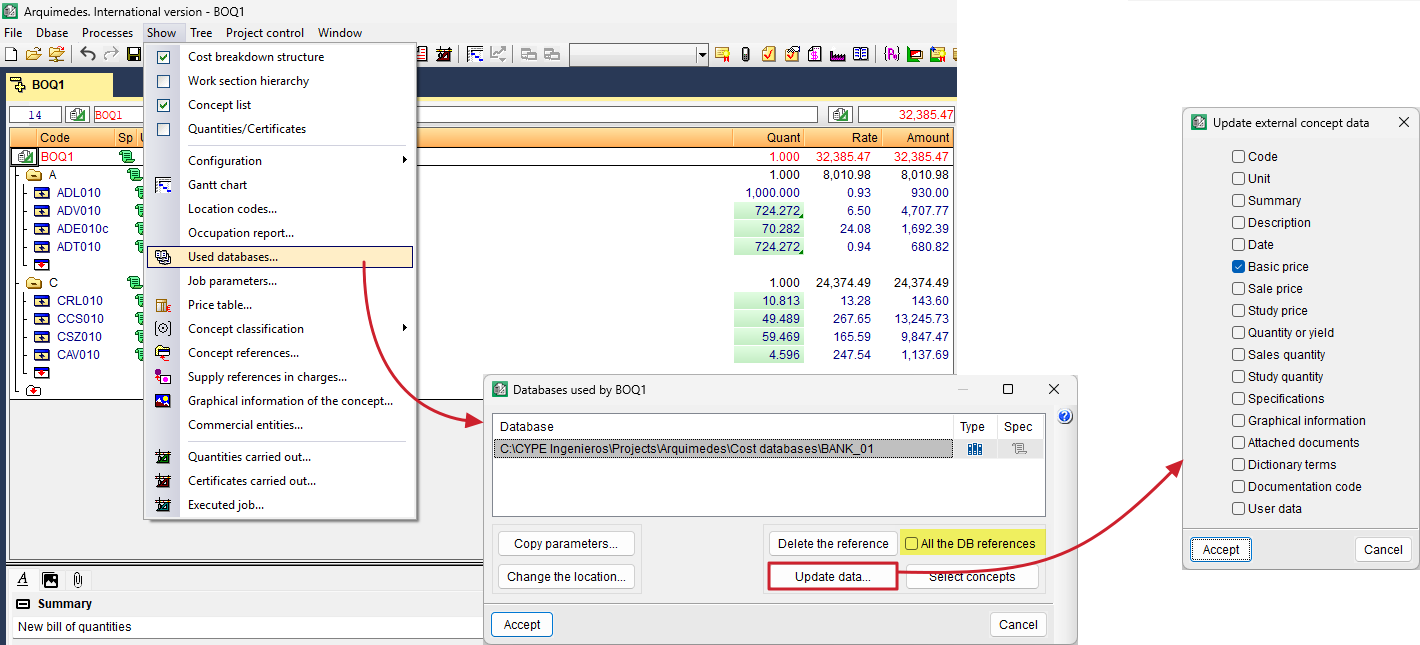The image size is (1420, 645).
Task: Click the Amount column header
Action: click(x=917, y=138)
